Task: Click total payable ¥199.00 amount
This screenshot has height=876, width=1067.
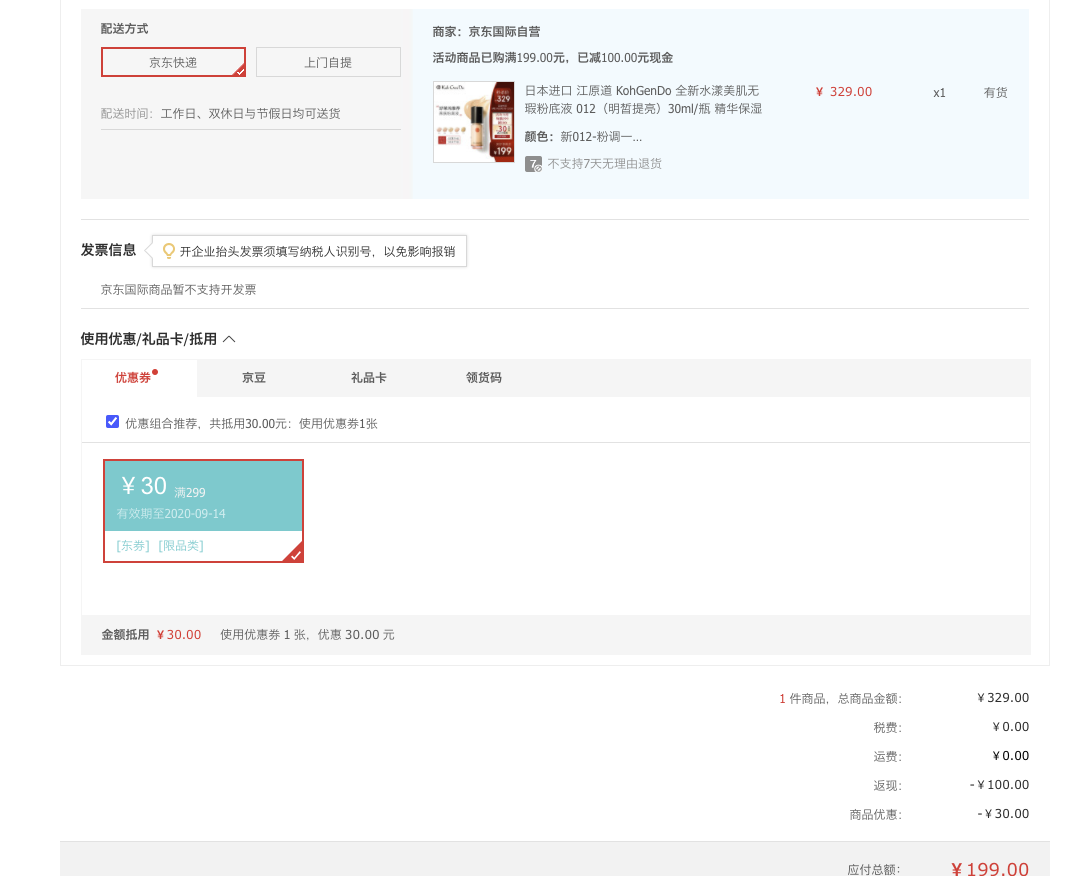Action: tap(989, 868)
